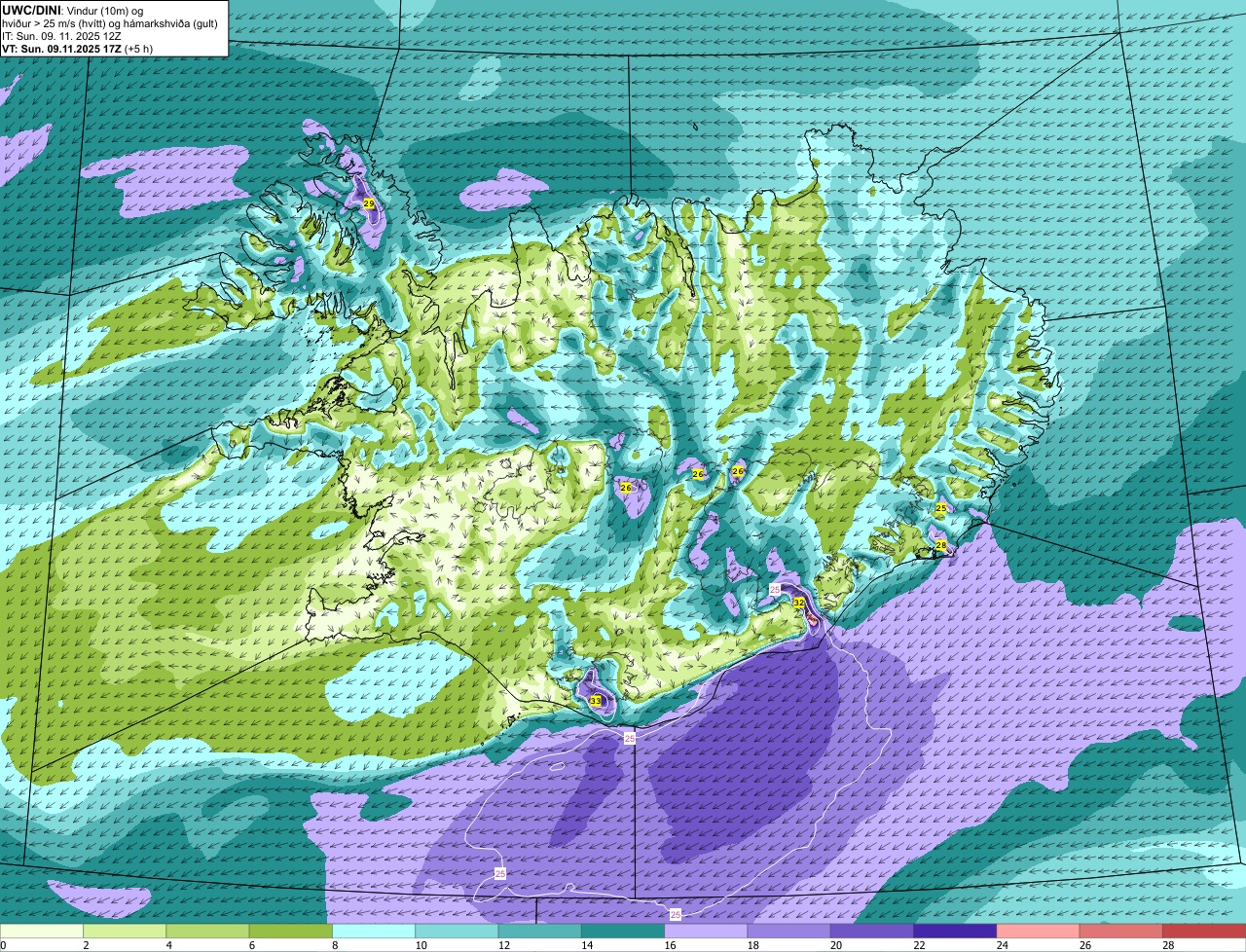1246x952 pixels.
Task: Click the 20–22 m/s violet legend swatch
Action: pyautogui.click(x=872, y=932)
